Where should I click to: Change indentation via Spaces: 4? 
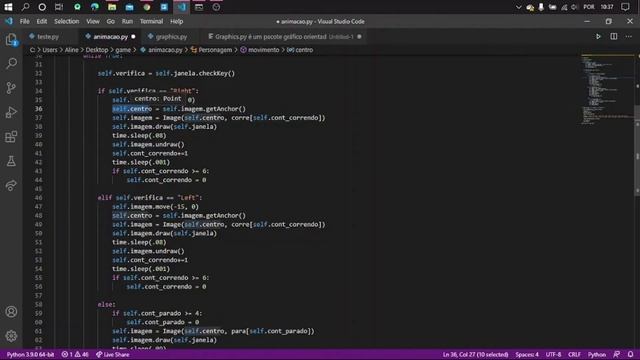tap(527, 354)
